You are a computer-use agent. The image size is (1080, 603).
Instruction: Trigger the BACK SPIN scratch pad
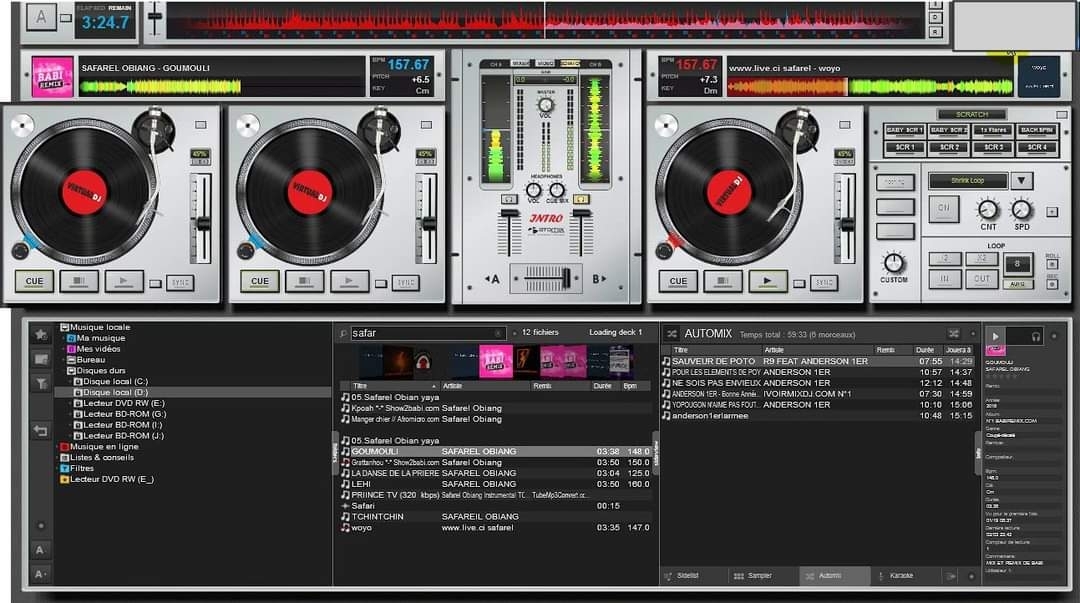coord(1037,130)
